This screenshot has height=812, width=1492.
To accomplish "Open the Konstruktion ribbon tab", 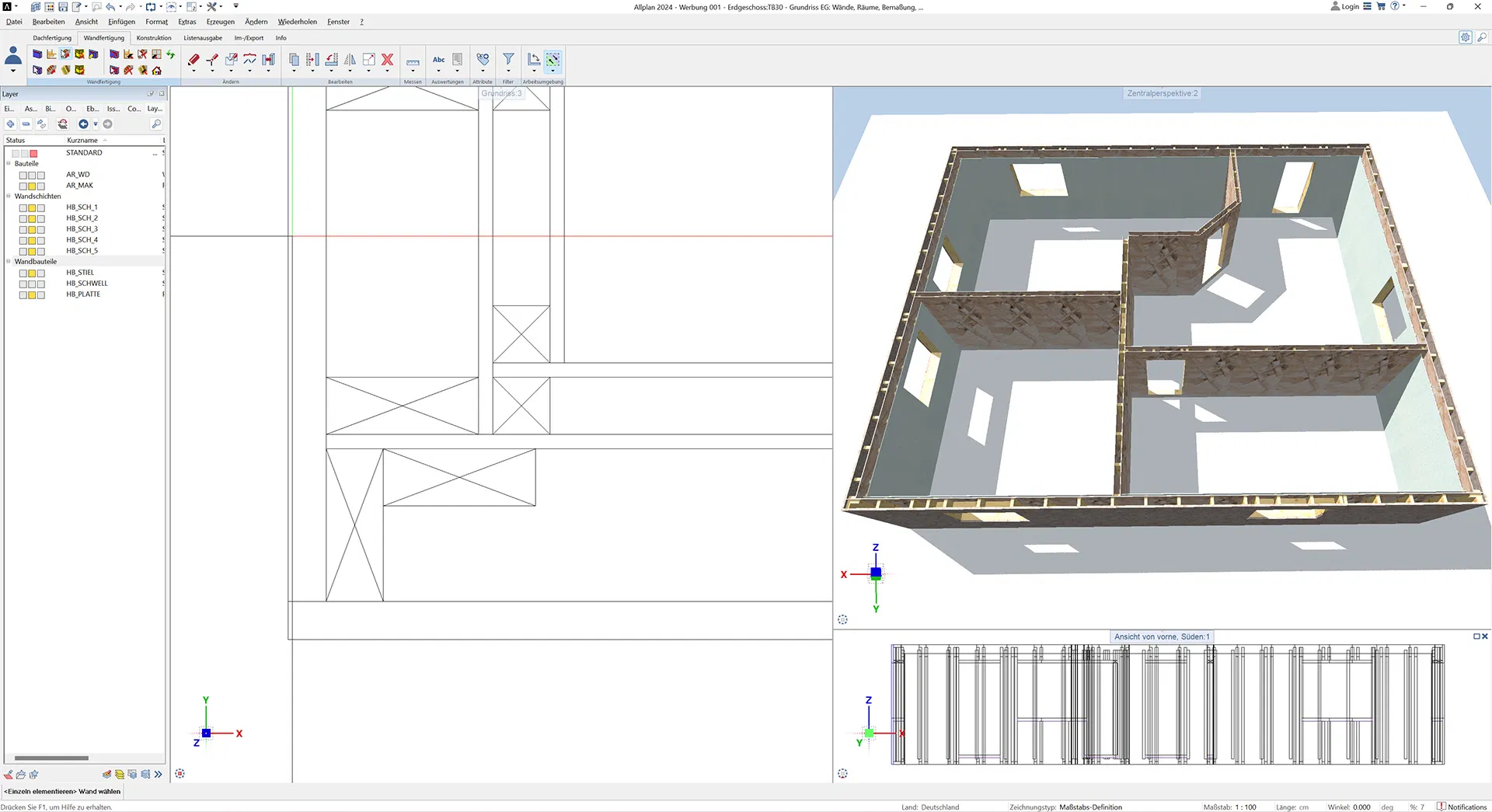I will pos(154,38).
